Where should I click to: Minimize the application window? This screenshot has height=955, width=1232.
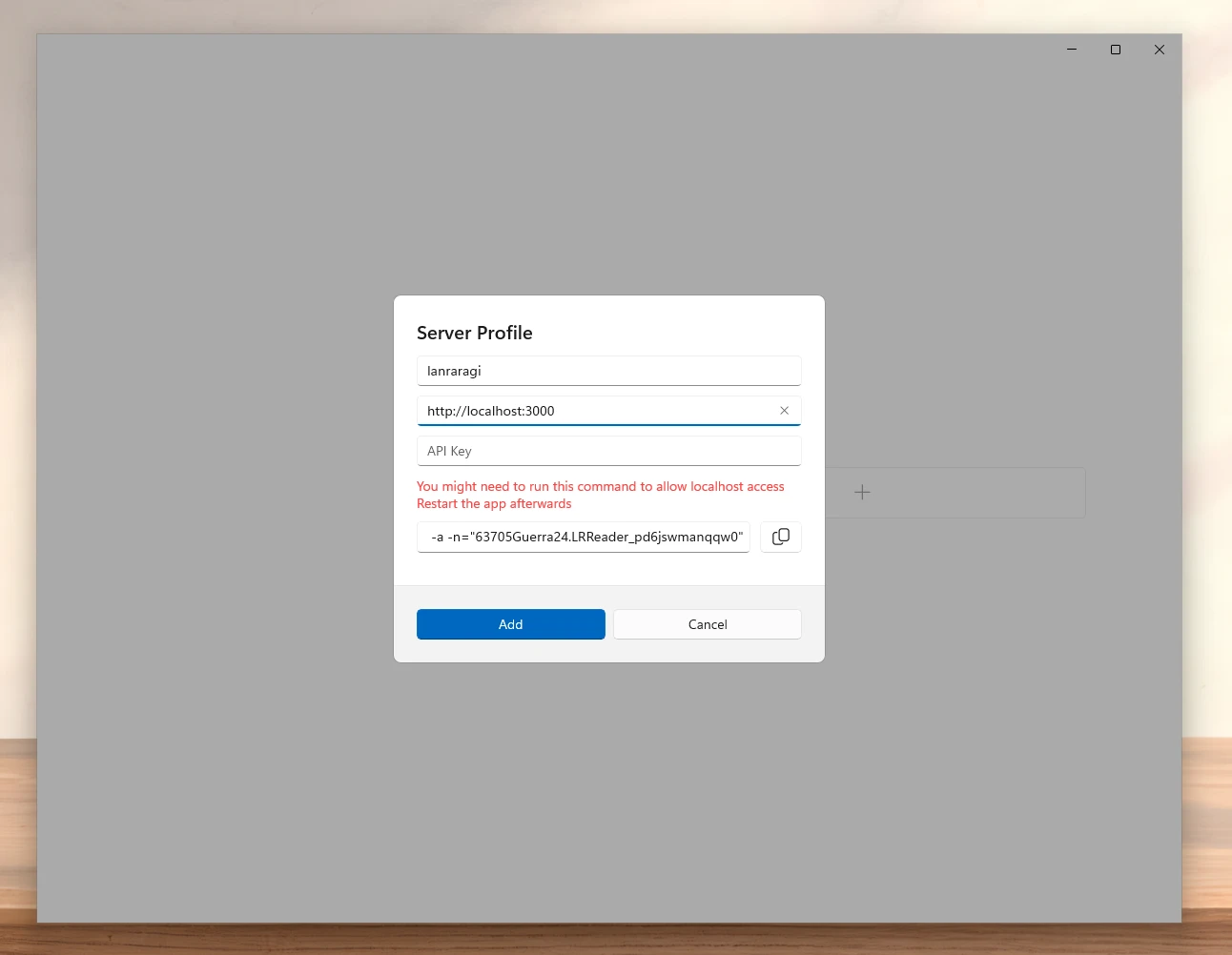click(1072, 50)
